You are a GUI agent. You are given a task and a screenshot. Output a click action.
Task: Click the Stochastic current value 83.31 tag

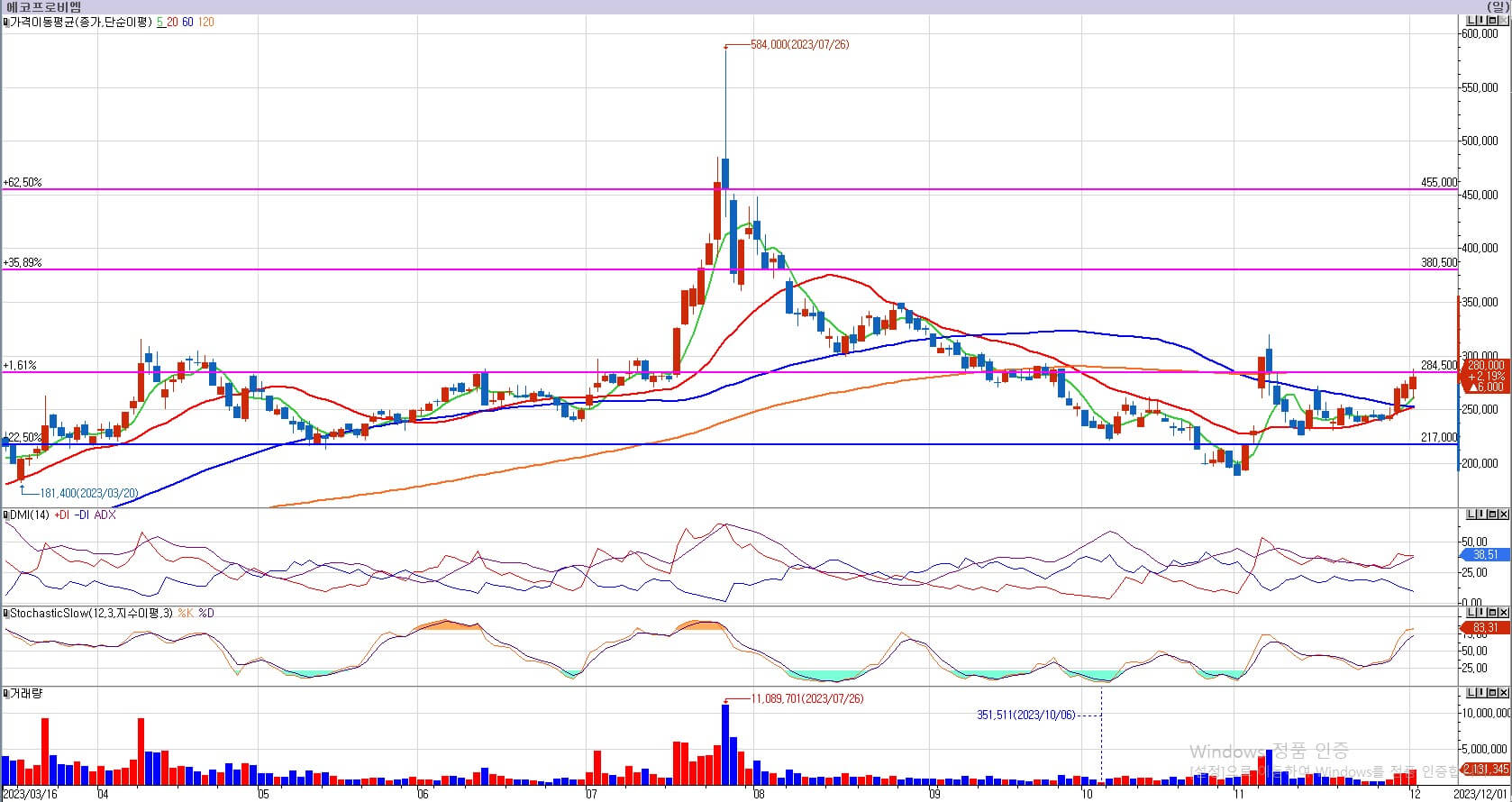(1485, 628)
